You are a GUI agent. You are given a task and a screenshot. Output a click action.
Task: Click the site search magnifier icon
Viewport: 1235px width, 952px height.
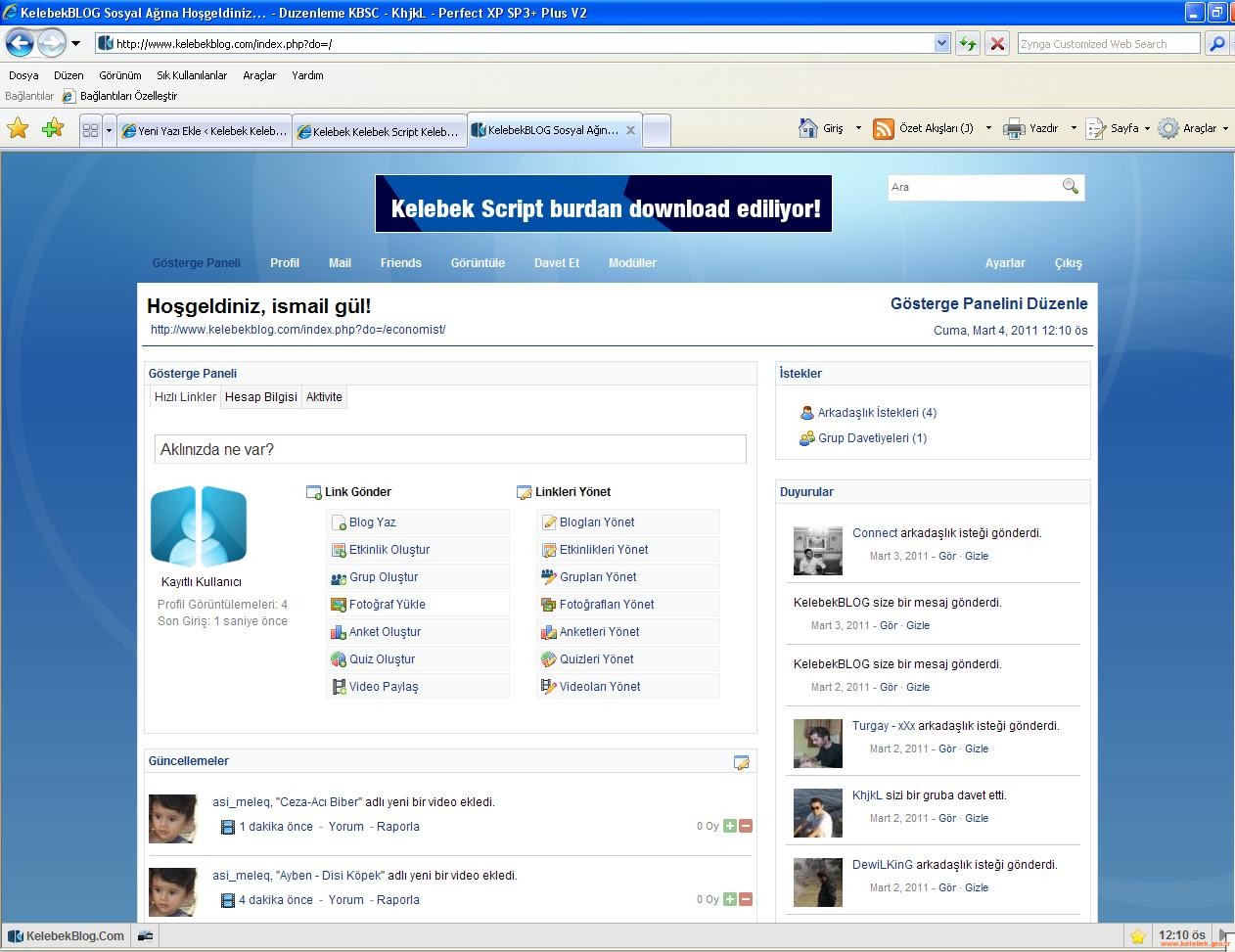(1070, 186)
